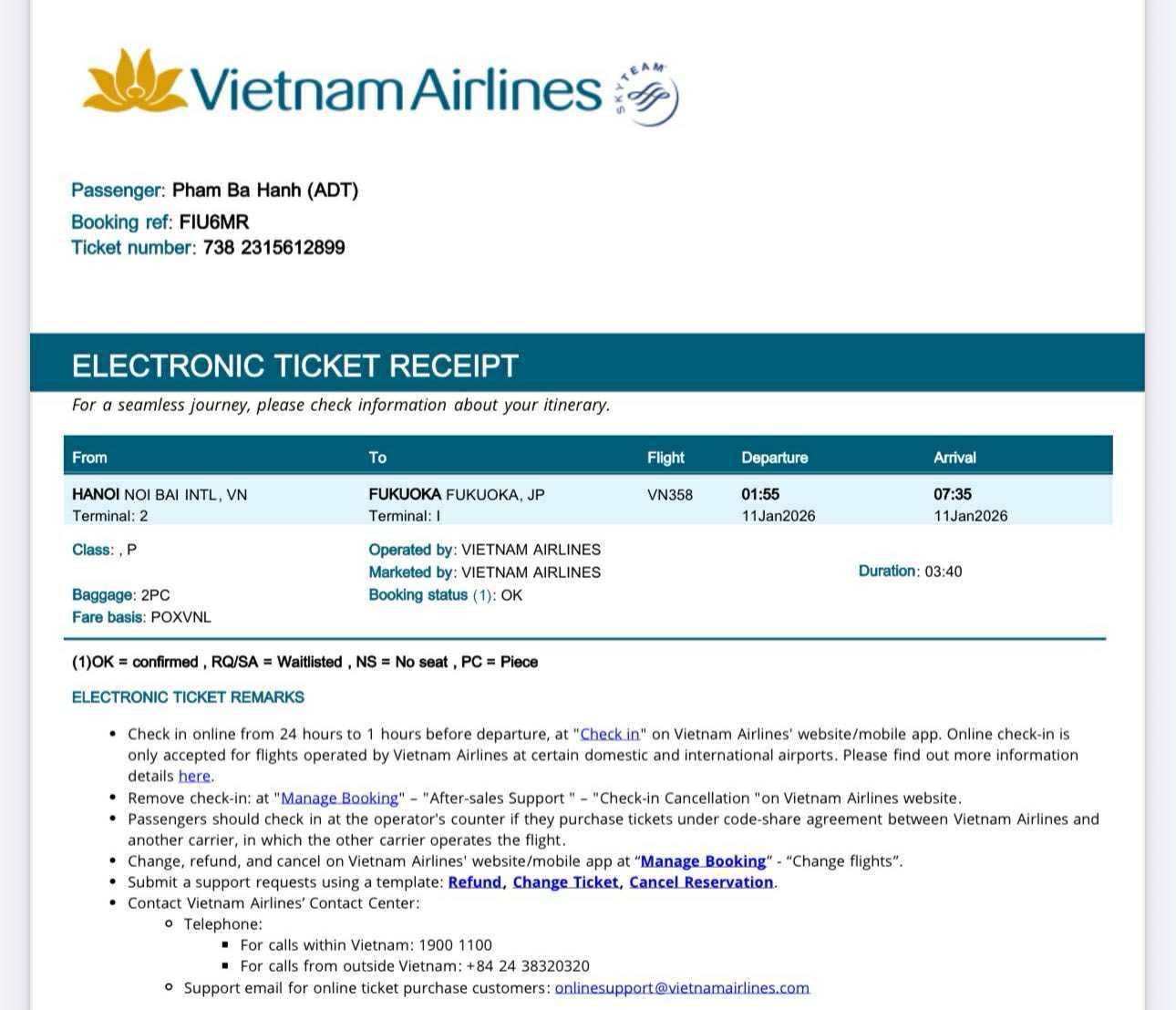
Task: Click the arrival time 07:35
Action: coord(953,494)
